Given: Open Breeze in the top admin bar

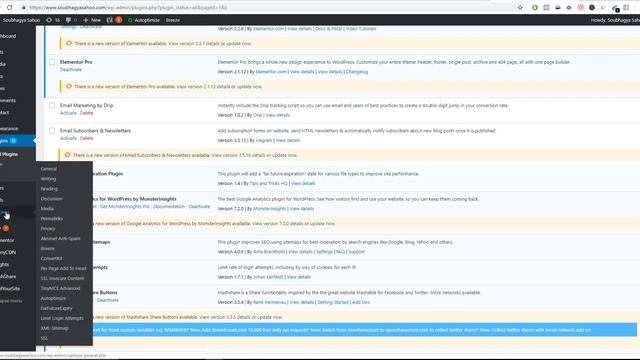Looking at the screenshot, I should (173, 20).
